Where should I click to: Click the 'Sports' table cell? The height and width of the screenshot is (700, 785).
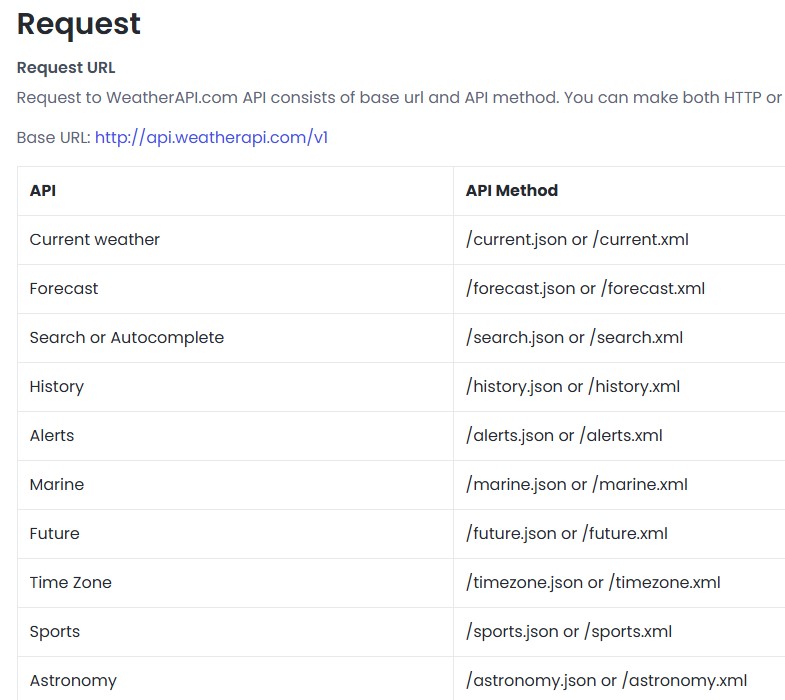(x=235, y=632)
